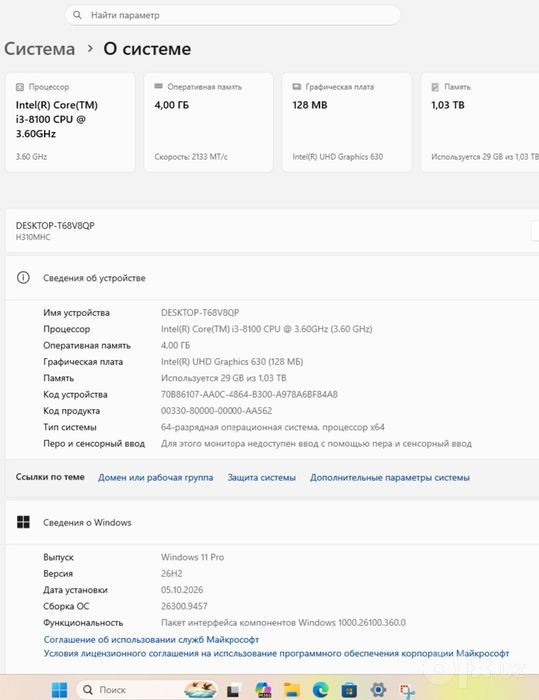Click device ID 70B86107-AA0C-4864-B300-A978A6BF84A8
Screen dimensions: 539x700
[x=249, y=394]
